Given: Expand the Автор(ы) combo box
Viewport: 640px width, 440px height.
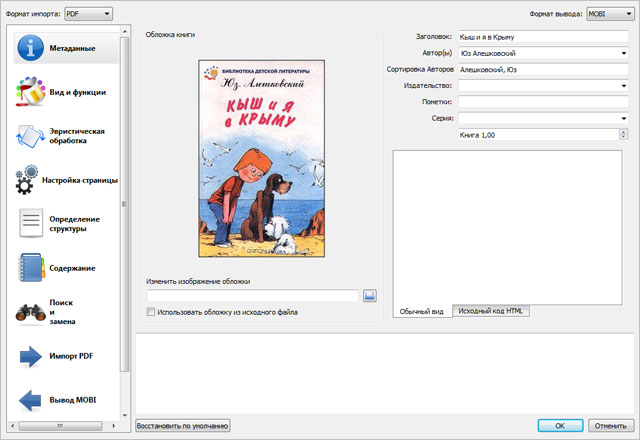Looking at the screenshot, I should [624, 53].
